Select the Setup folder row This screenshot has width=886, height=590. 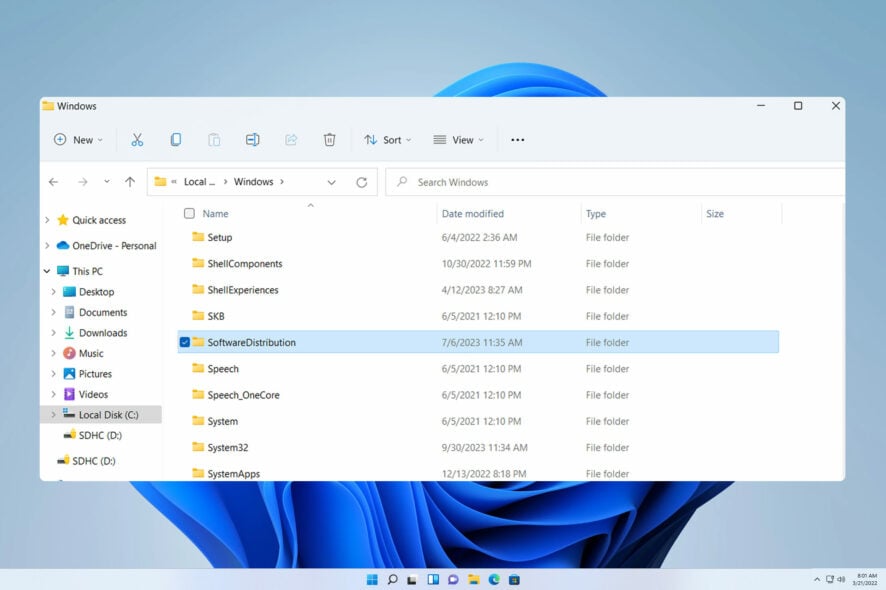pyautogui.click(x=478, y=237)
